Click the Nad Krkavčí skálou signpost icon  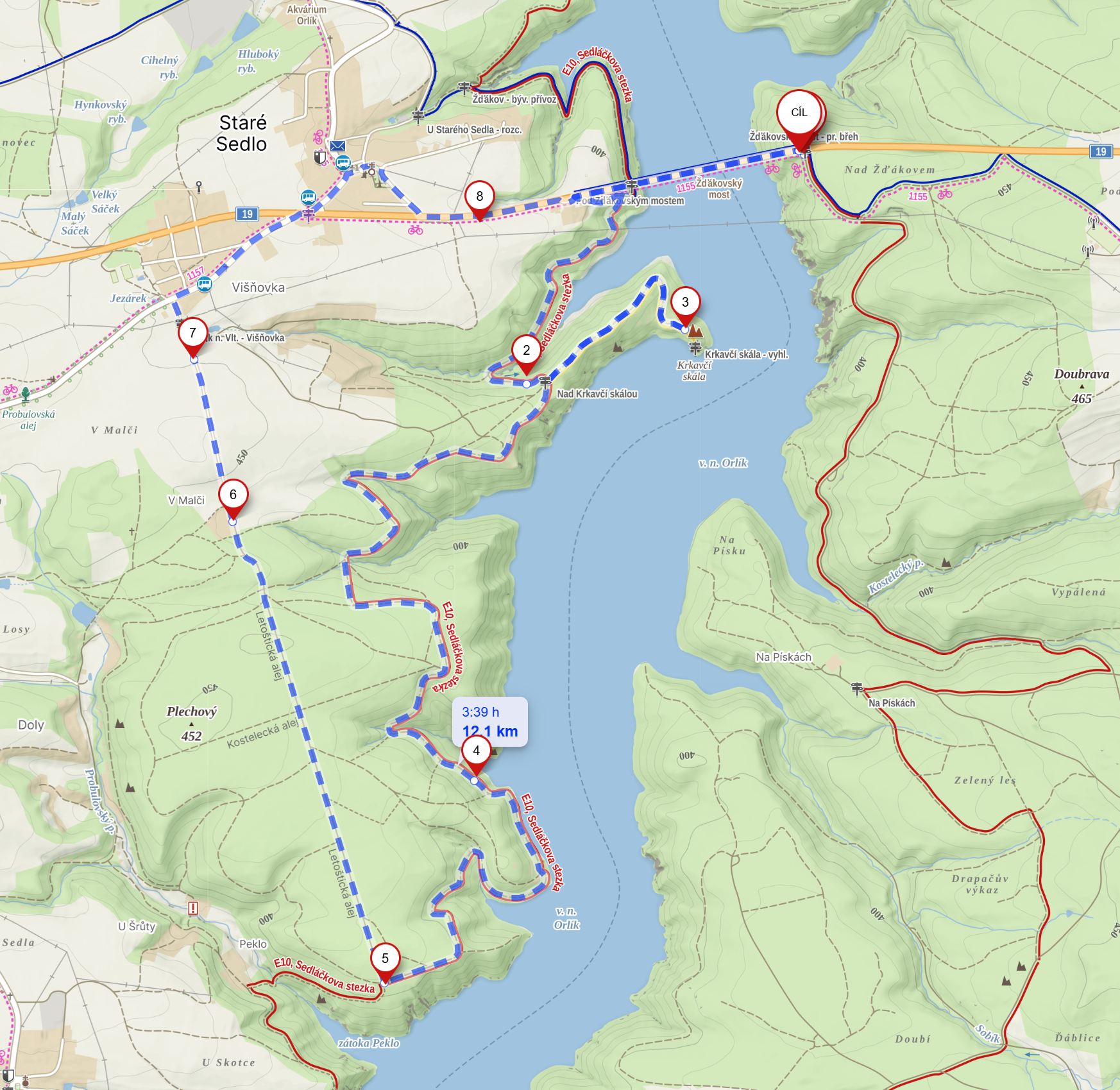coord(545,382)
